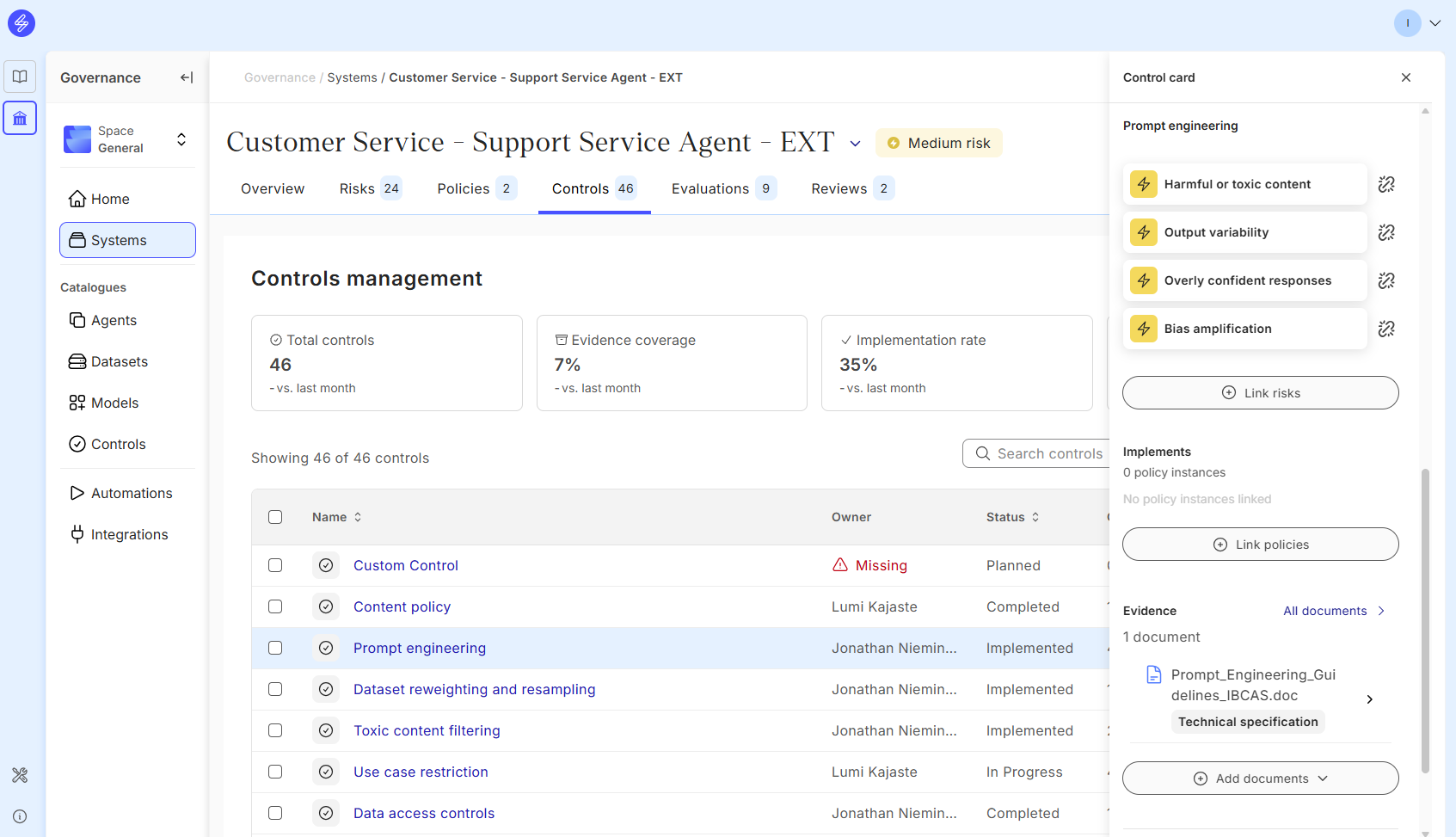
Task: Select the Prompt engineering row checkbox
Action: 275,648
